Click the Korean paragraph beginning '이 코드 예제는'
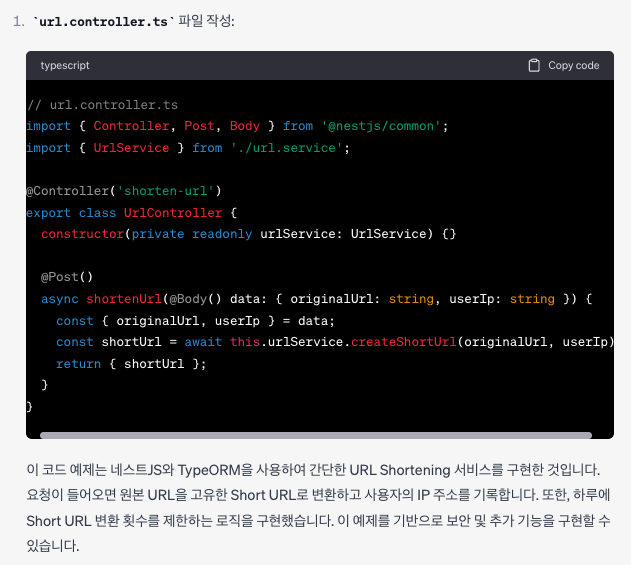The height and width of the screenshot is (565, 631). coord(318,507)
